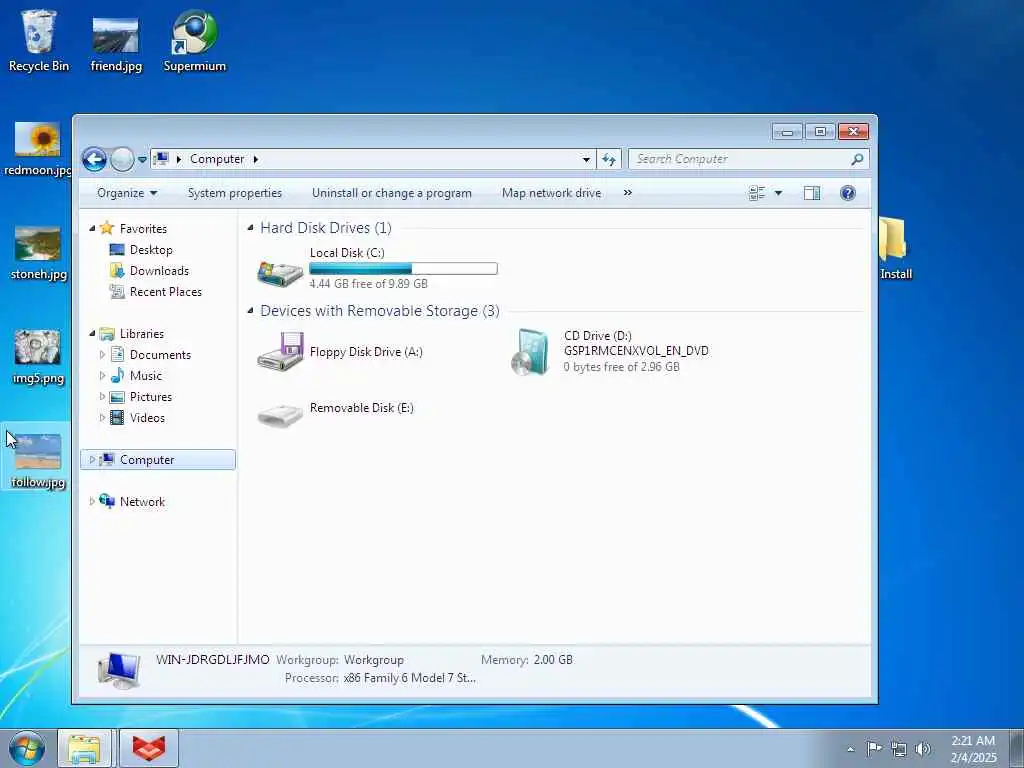Open Help with the question mark
The image size is (1024, 768).
(848, 193)
